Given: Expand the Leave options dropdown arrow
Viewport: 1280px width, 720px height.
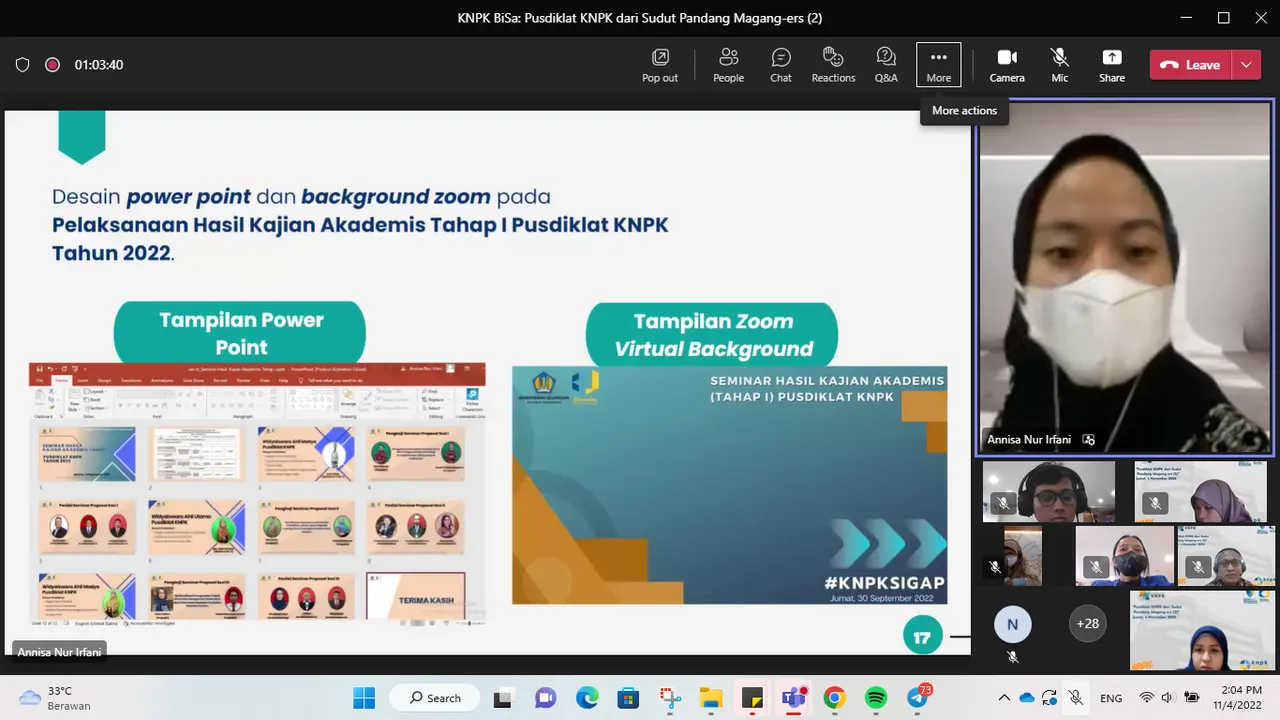Looking at the screenshot, I should (1246, 65).
